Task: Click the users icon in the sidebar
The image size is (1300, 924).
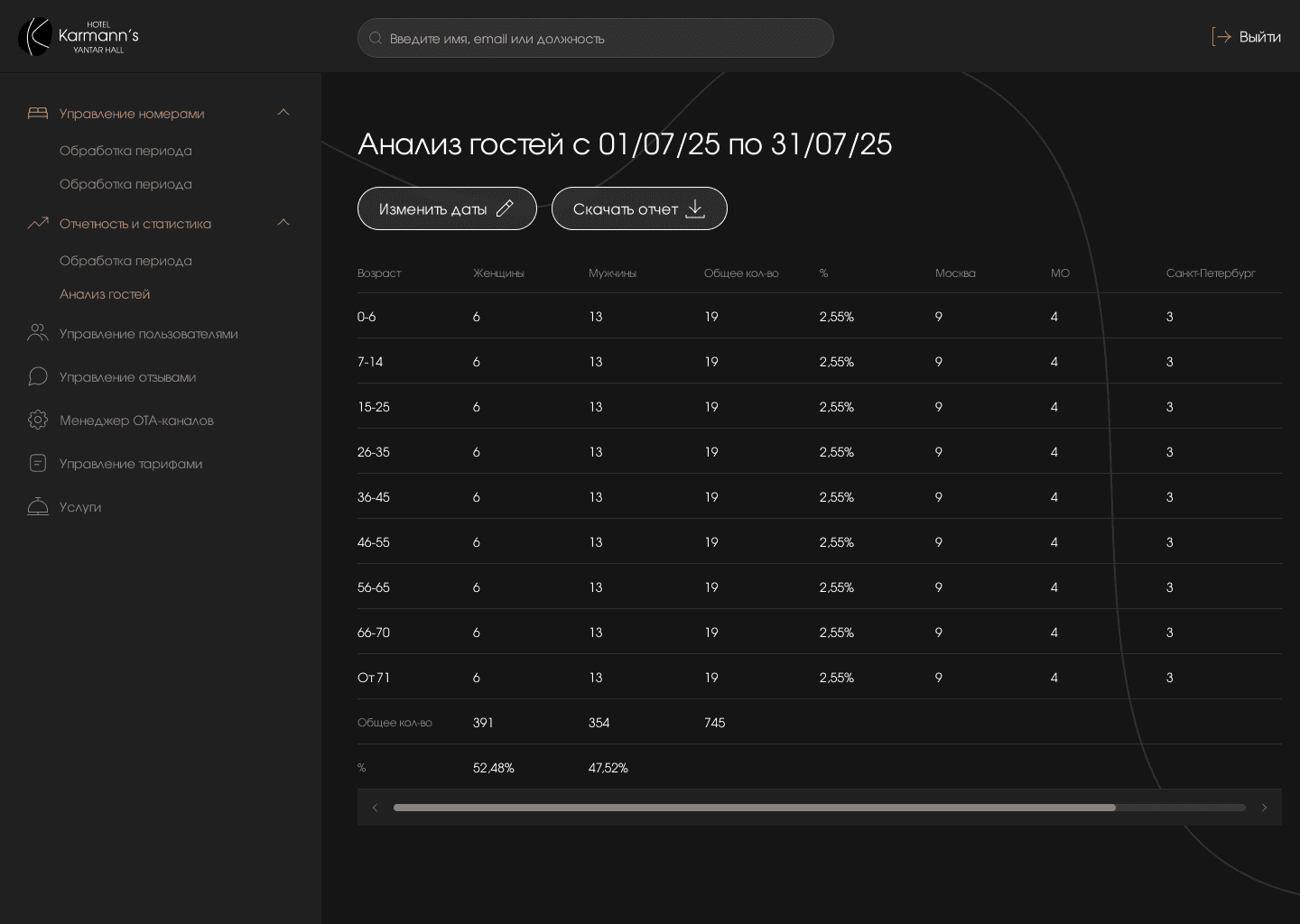Action: 38,333
